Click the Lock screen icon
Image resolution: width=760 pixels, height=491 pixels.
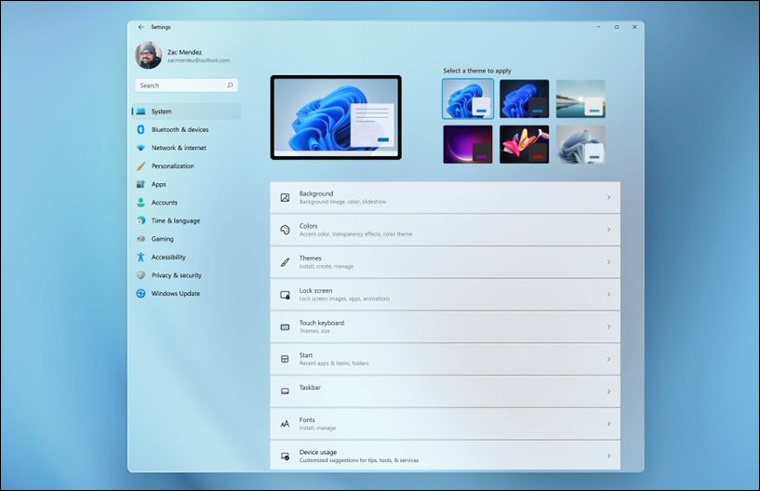point(285,295)
